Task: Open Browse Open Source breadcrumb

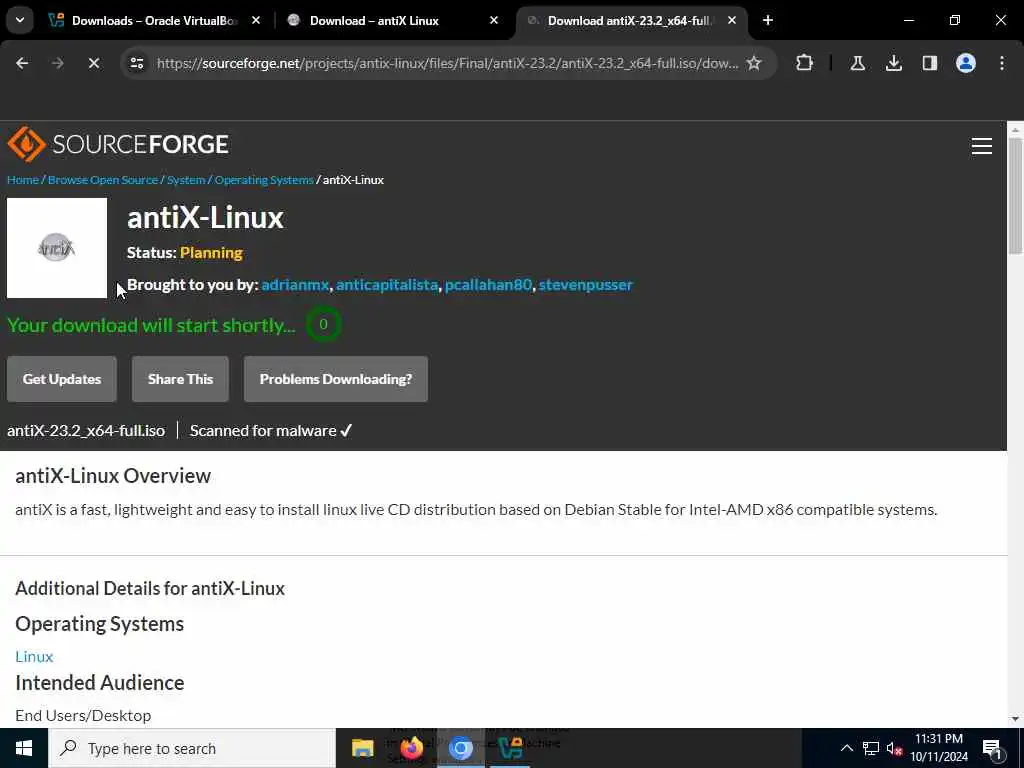Action: pyautogui.click(x=103, y=180)
